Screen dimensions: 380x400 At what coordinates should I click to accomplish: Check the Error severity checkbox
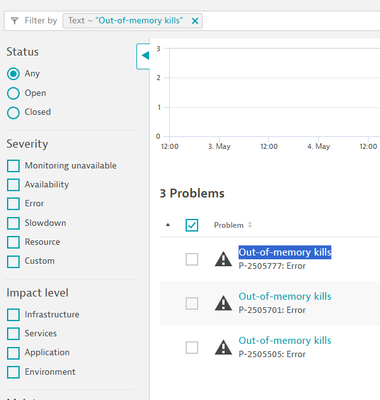click(x=13, y=204)
